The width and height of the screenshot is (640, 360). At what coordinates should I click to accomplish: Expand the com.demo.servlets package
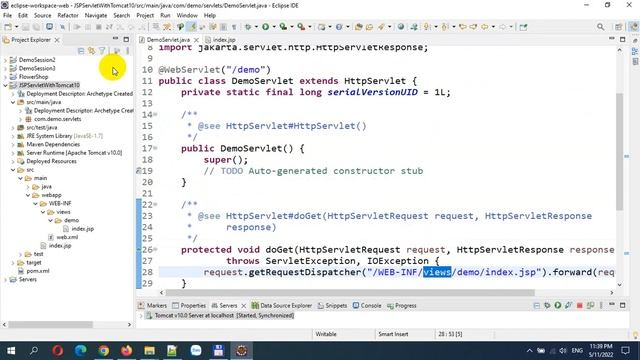pos(20,119)
